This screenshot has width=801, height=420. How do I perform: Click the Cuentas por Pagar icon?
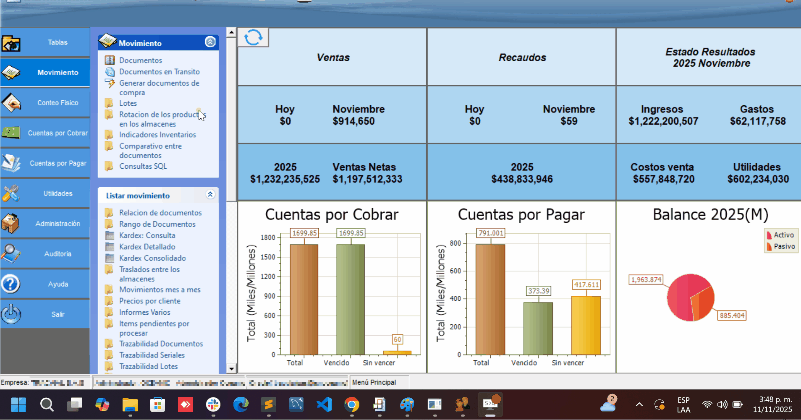click(12, 163)
